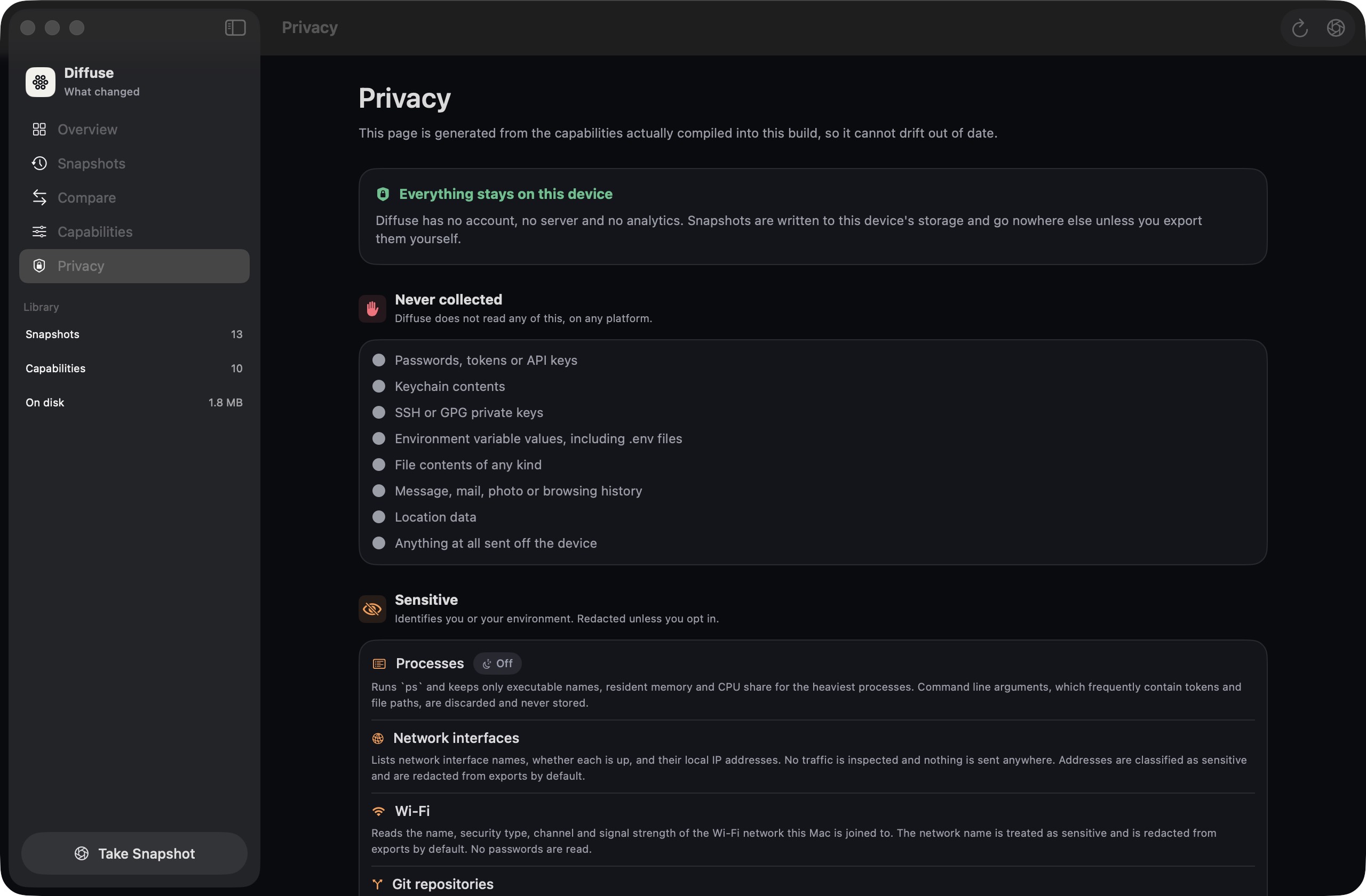Click the Privacy title in the top bar
The width and height of the screenshot is (1366, 896).
310,28
